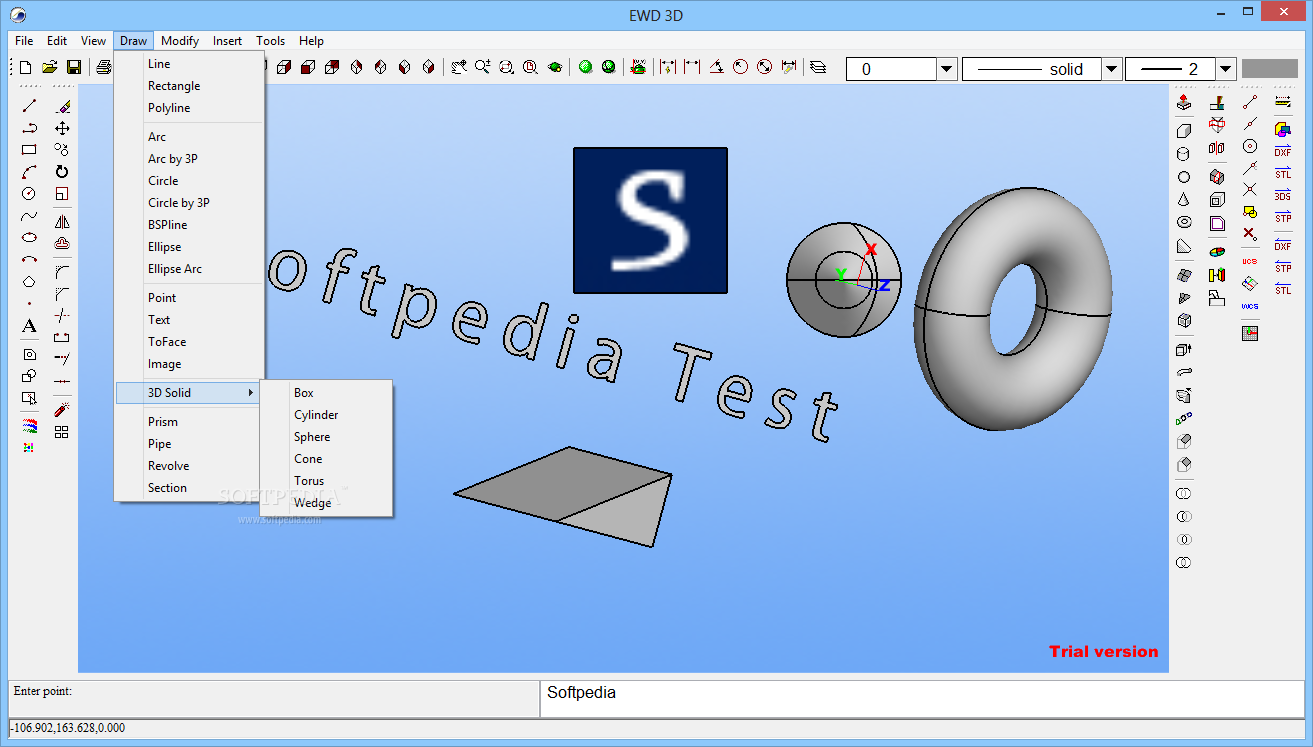Choose Section from the Draw menu
The height and width of the screenshot is (747, 1313).
pyautogui.click(x=167, y=488)
